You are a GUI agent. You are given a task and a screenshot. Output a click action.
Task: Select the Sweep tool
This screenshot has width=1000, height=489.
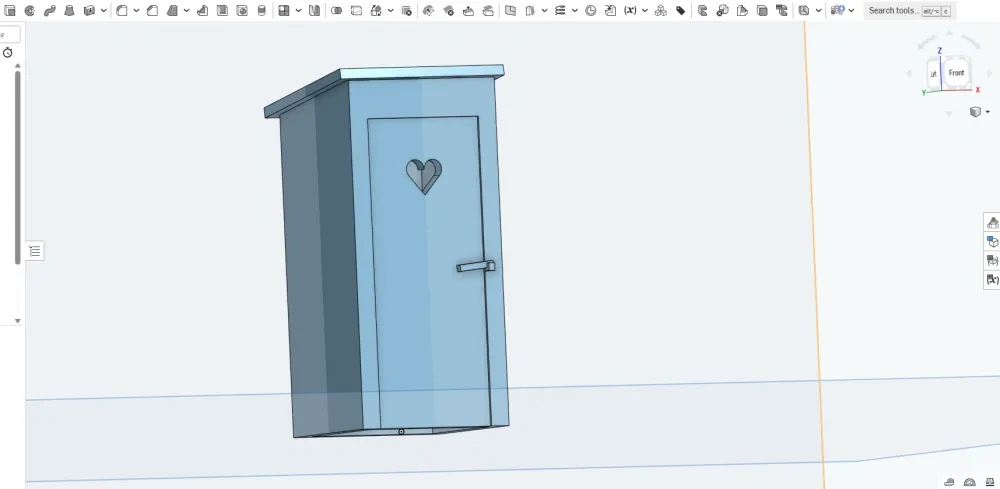click(x=49, y=10)
